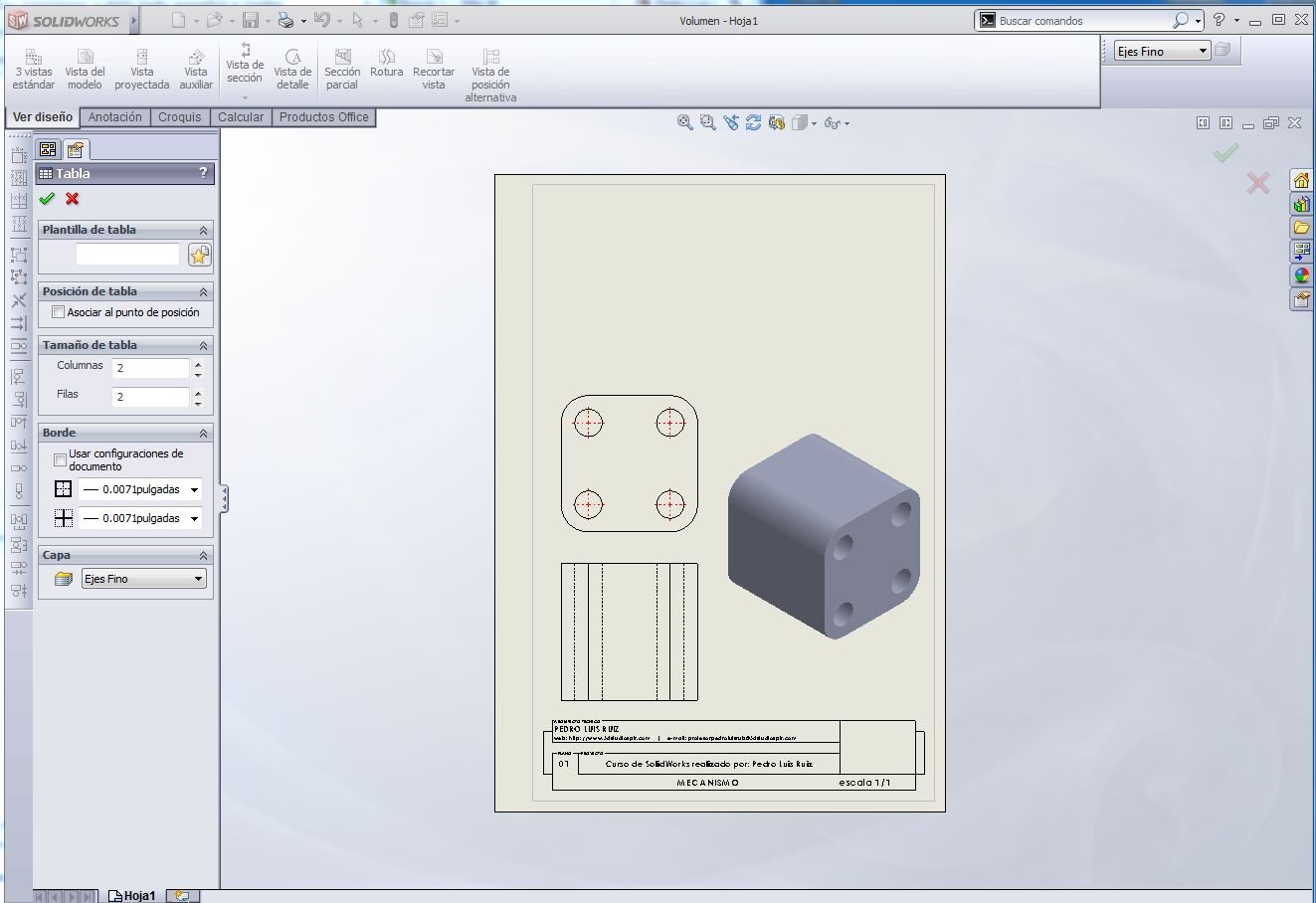Select the Hoja1 sheet tab
The height and width of the screenshot is (903, 1316).
(x=132, y=895)
